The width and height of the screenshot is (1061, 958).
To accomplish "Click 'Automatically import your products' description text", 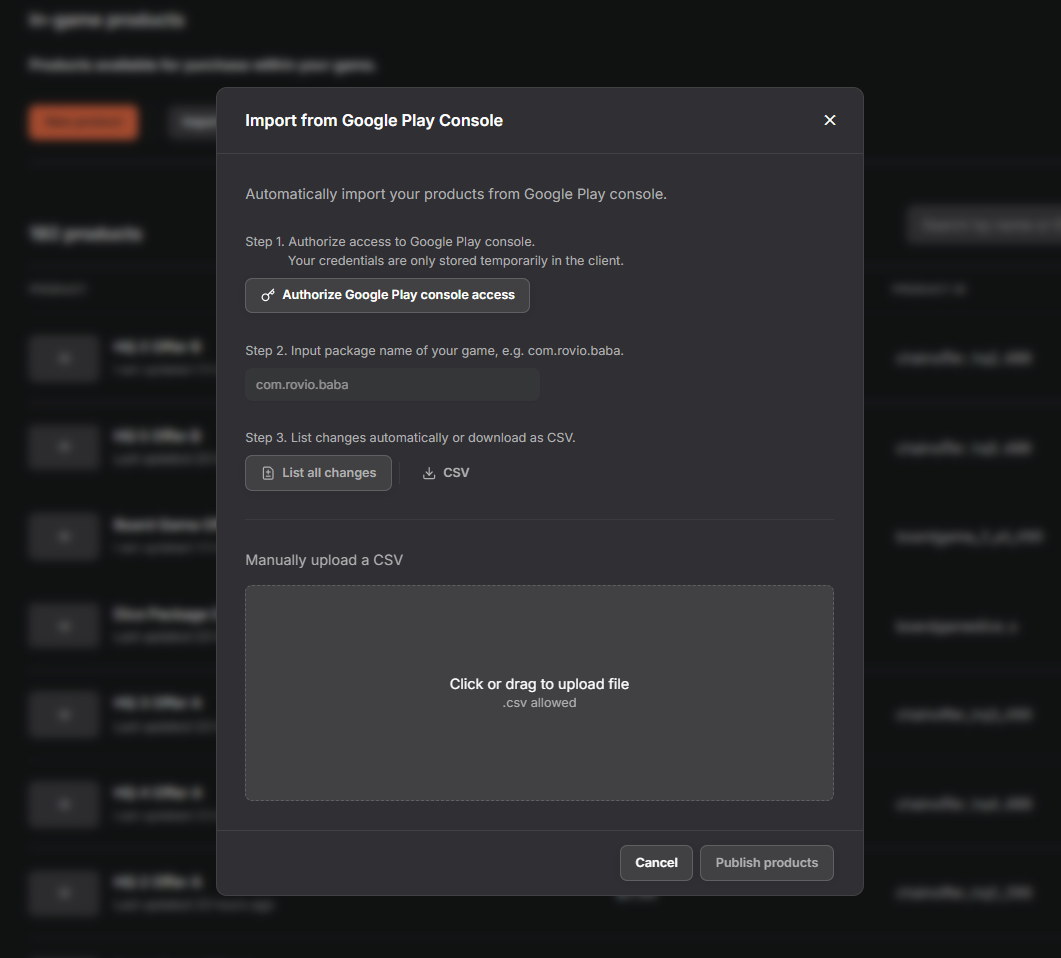I will [x=456, y=194].
